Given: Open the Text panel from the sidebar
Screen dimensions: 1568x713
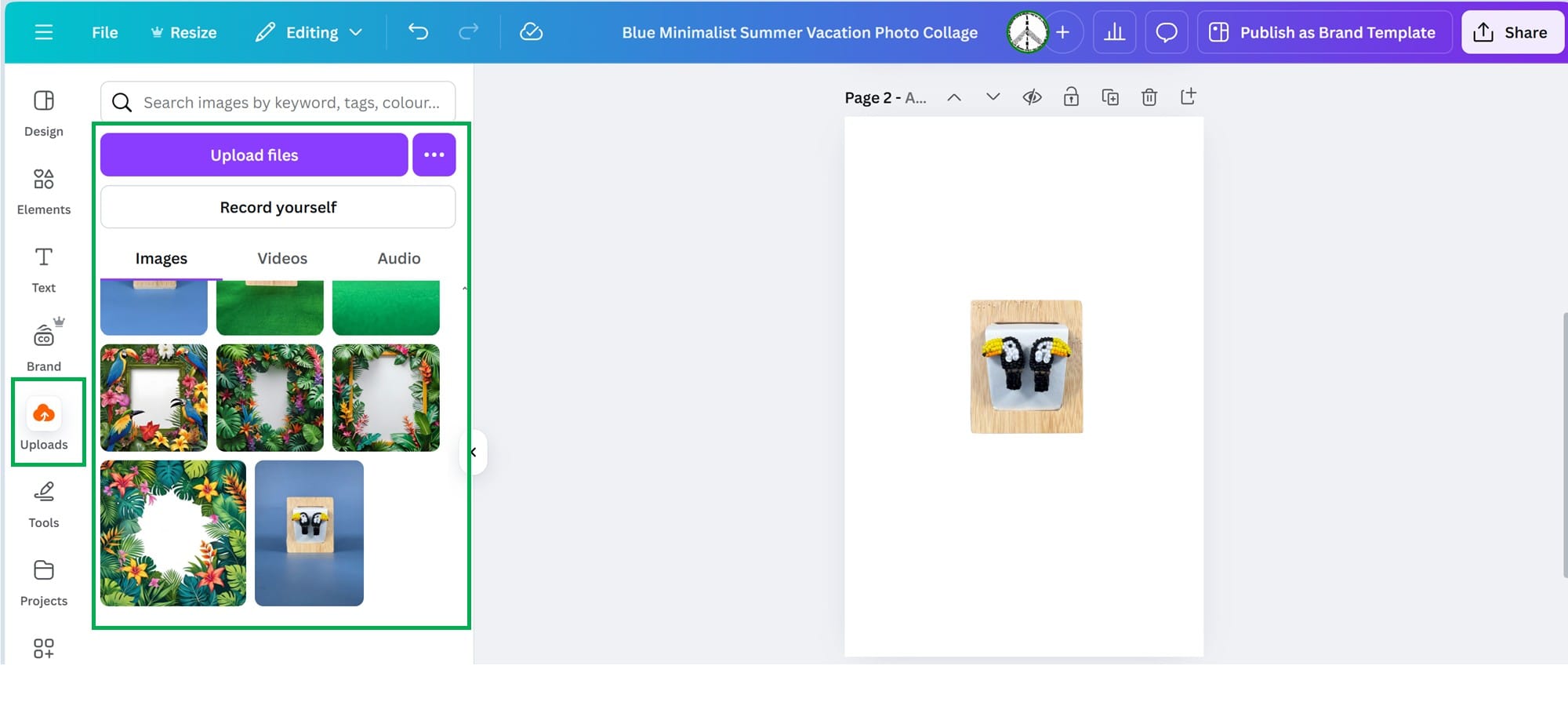Looking at the screenshot, I should coord(43,267).
